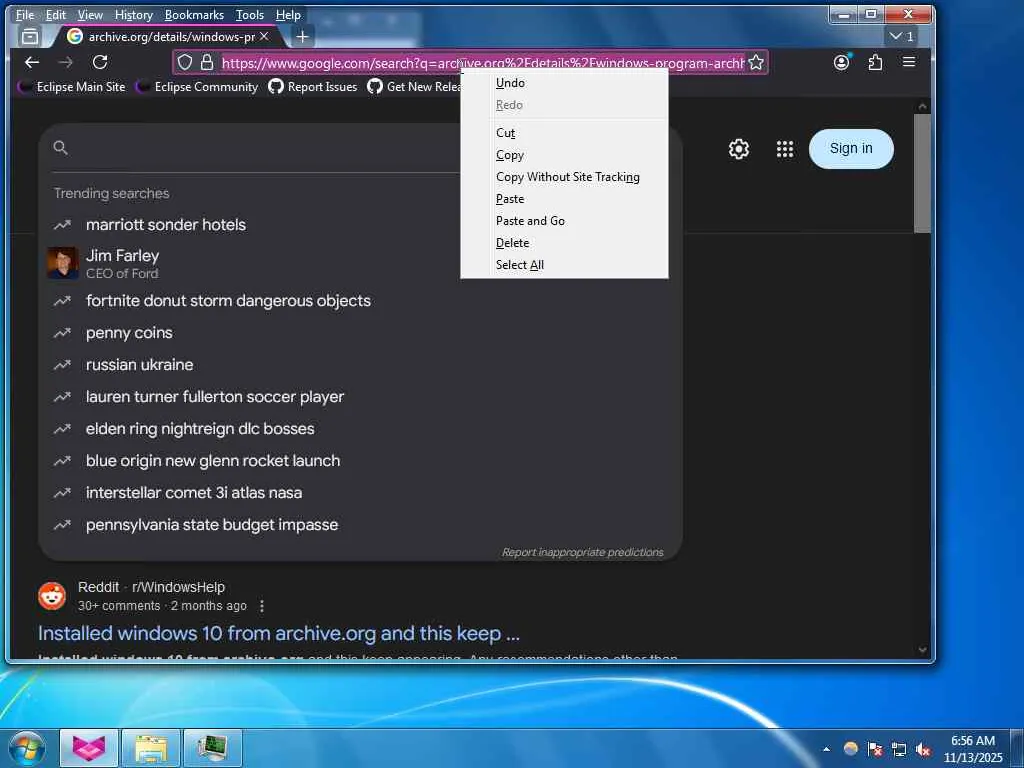Reload the page with the refresh icon
This screenshot has height=768, width=1024.
pyautogui.click(x=100, y=62)
